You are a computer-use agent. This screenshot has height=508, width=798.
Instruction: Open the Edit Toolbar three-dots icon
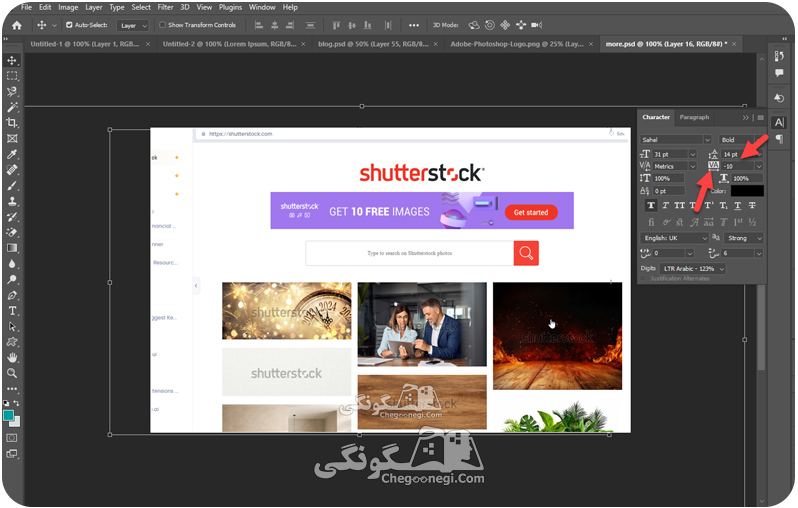coord(12,388)
